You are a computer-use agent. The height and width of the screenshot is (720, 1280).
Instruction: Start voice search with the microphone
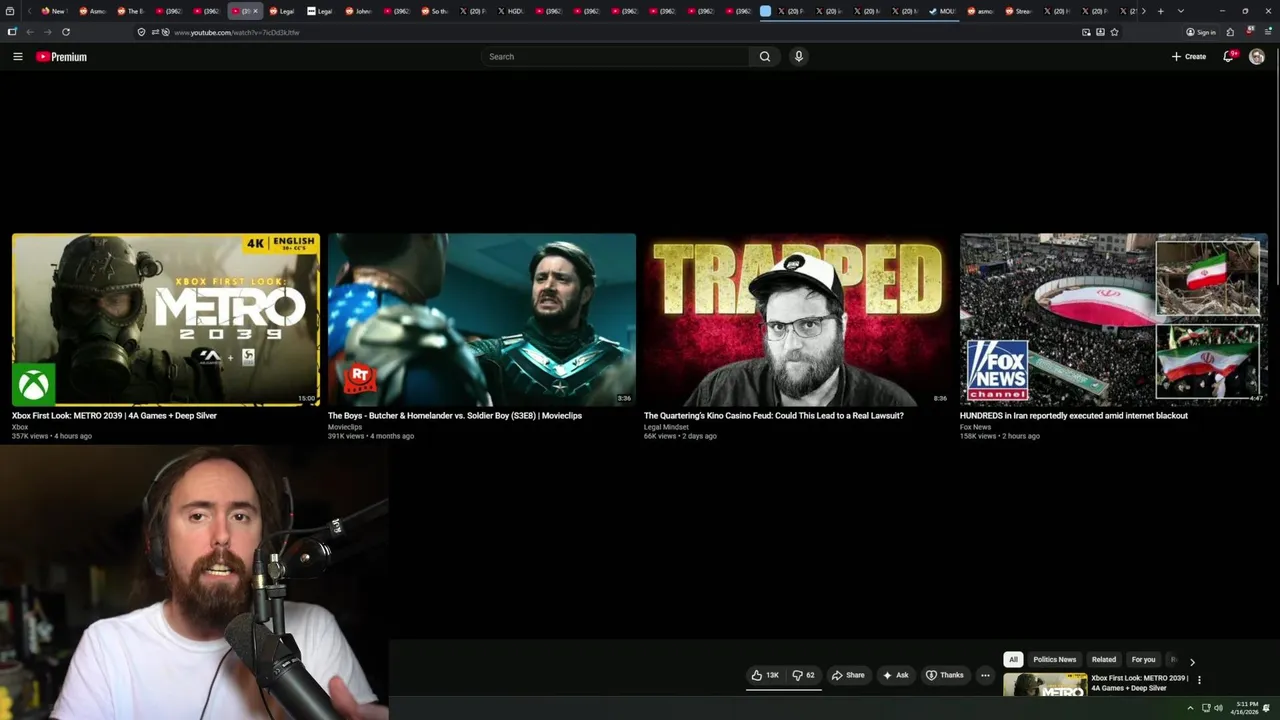pos(798,57)
